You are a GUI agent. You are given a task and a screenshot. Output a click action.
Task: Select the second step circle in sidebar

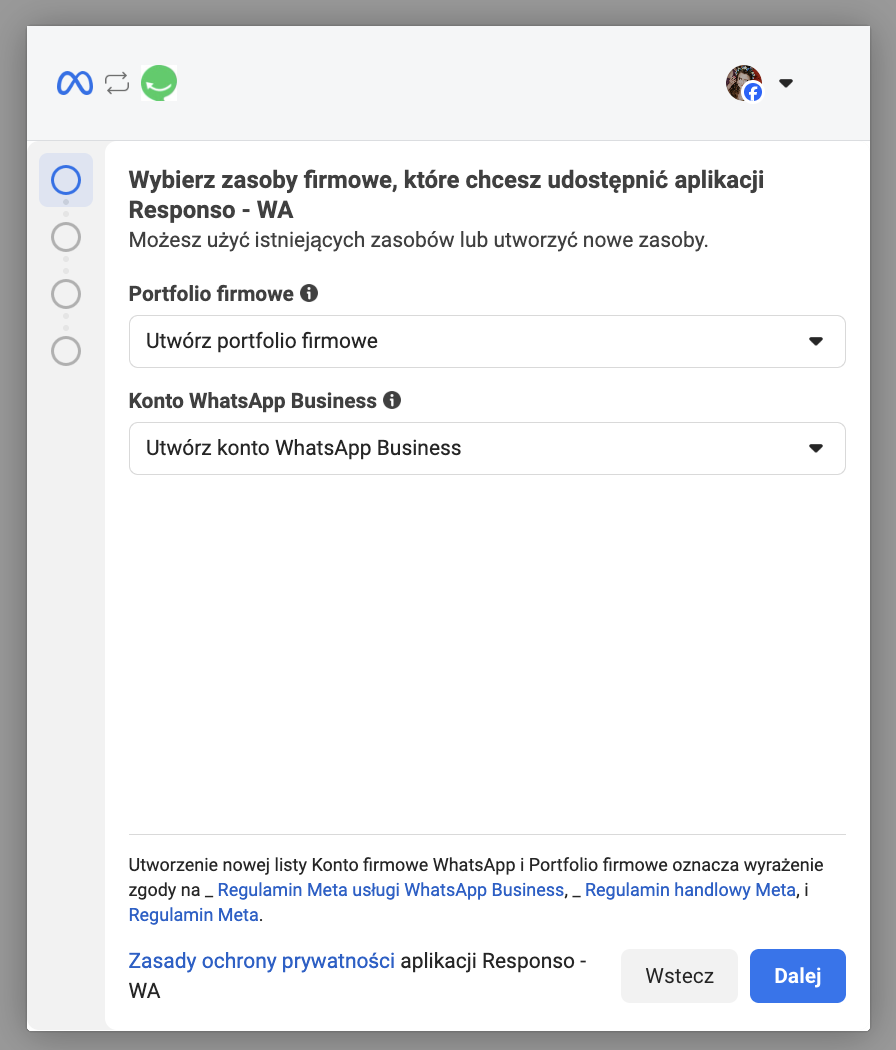66,237
